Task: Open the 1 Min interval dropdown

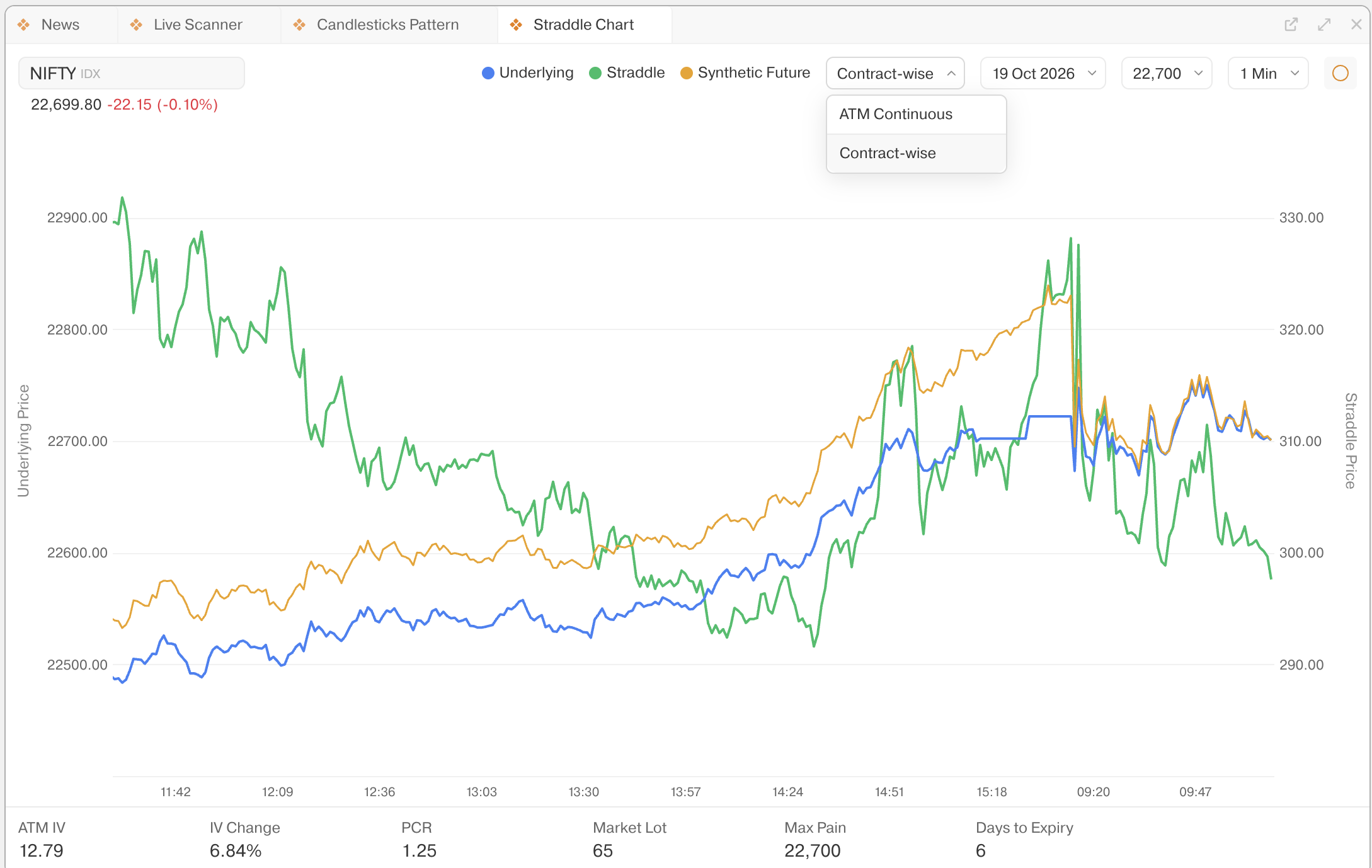Action: click(1268, 73)
